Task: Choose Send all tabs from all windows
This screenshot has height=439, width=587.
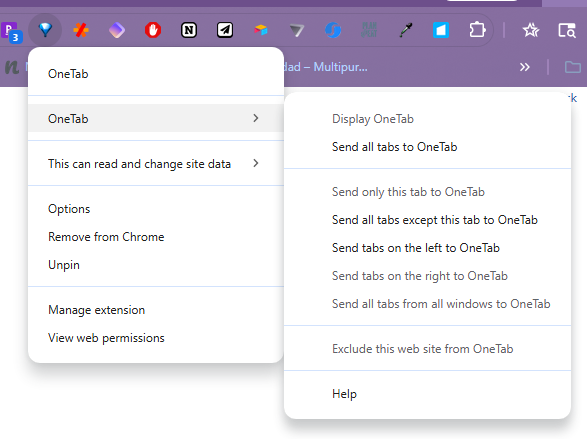Action: pos(428,304)
